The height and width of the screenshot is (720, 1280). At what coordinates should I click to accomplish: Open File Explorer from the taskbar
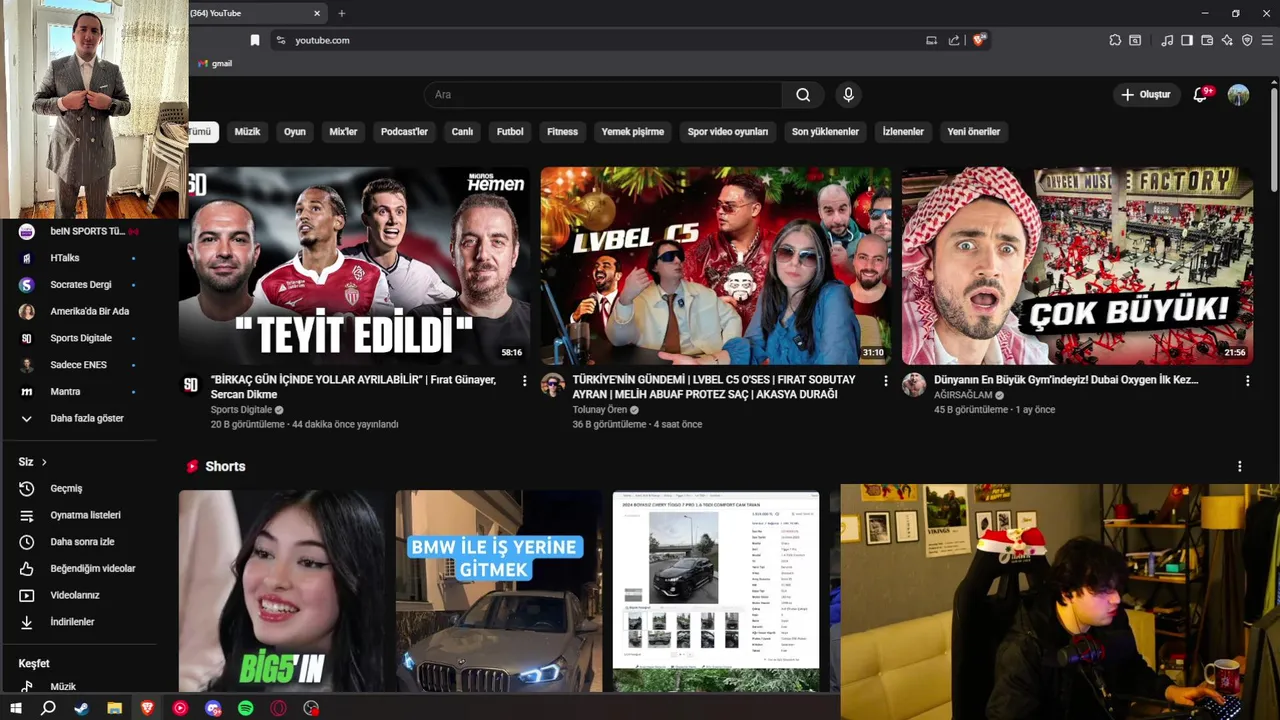tap(114, 708)
